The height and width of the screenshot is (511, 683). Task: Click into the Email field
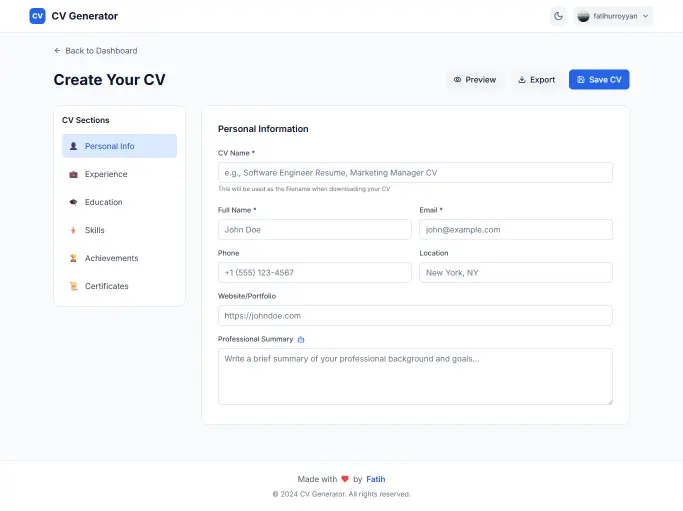[515, 229]
